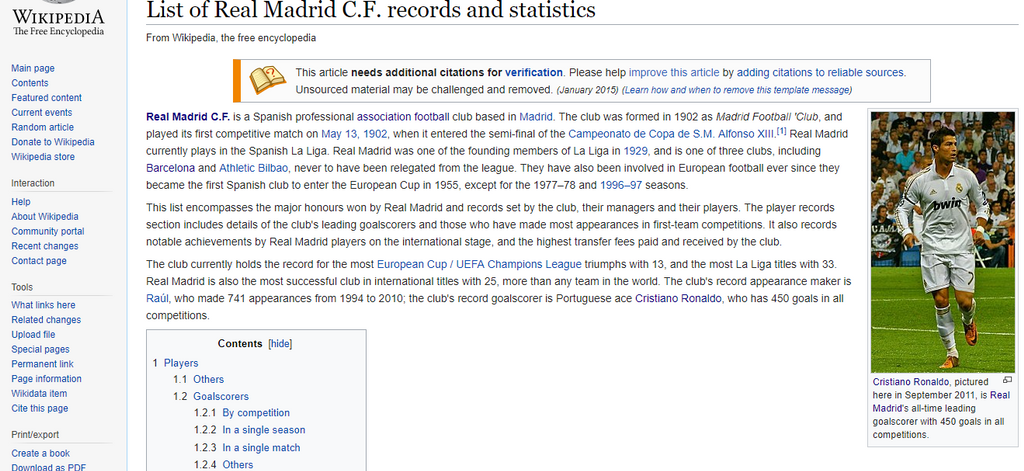Follow the association football link
1024x471 pixels.
tap(403, 117)
